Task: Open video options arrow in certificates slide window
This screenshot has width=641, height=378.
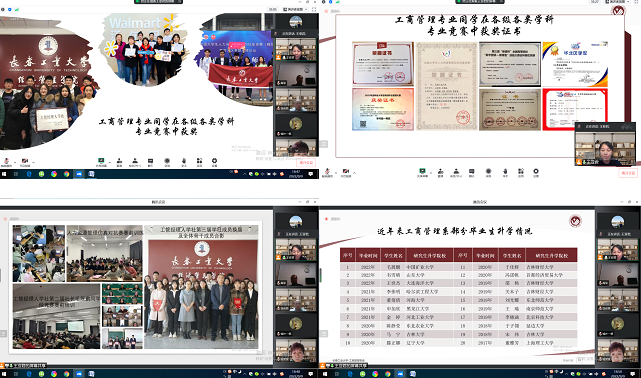Action: tap(354, 172)
